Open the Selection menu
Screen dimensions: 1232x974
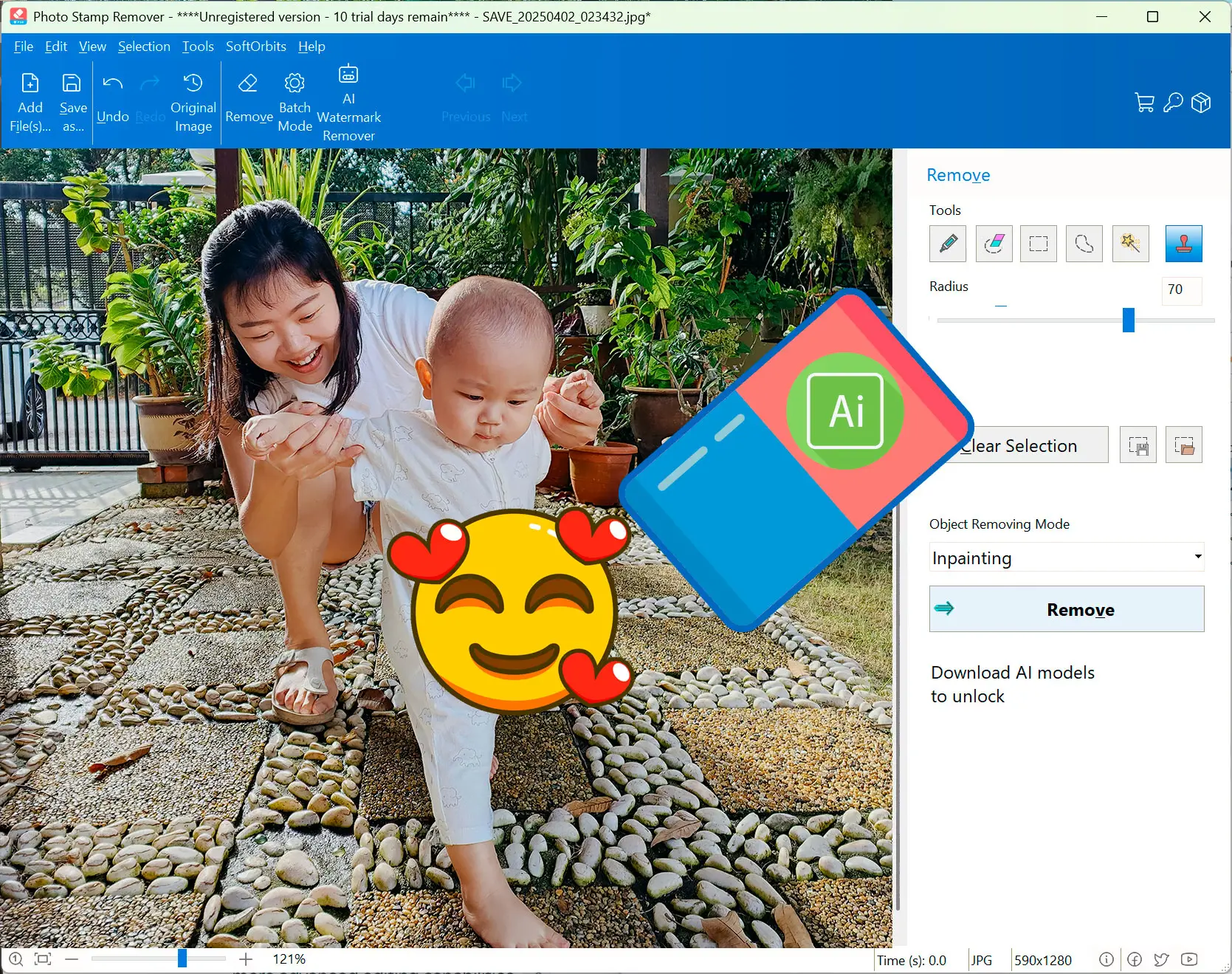tap(144, 47)
